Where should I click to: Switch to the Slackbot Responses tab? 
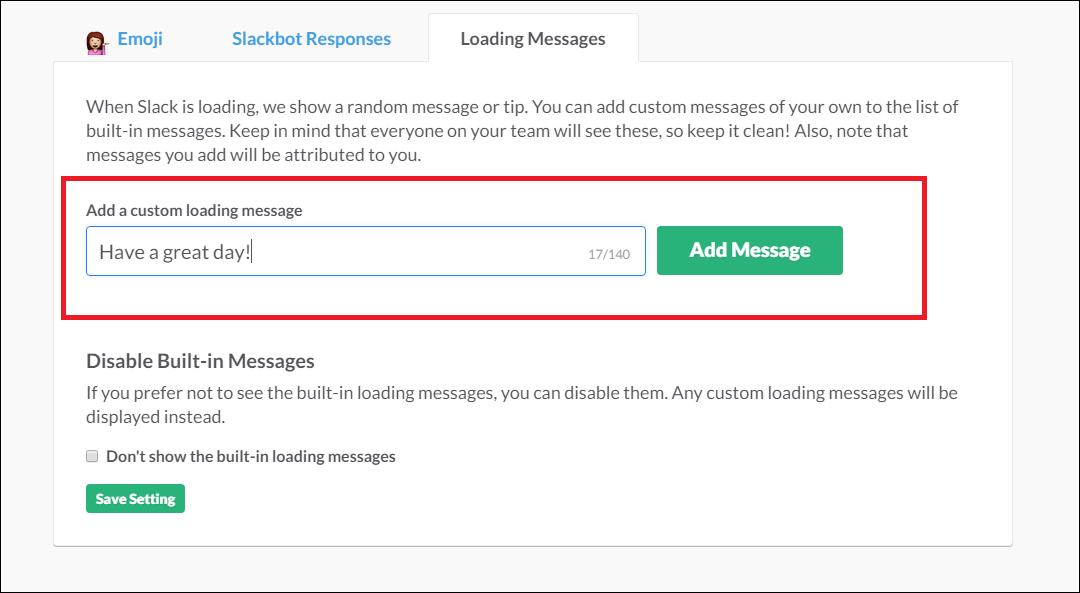click(x=311, y=39)
